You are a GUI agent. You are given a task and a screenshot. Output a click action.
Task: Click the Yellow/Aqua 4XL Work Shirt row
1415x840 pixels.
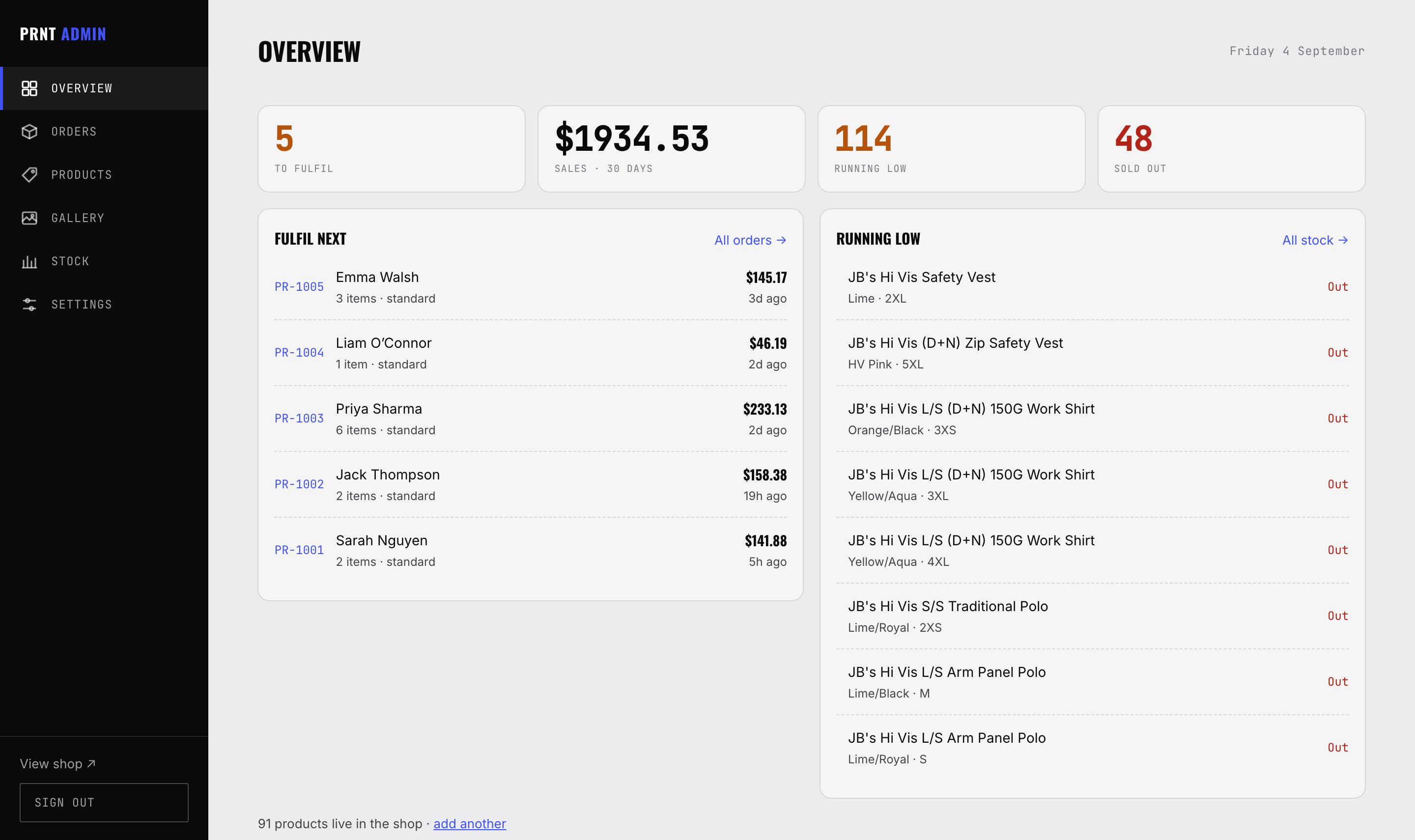click(x=1092, y=550)
